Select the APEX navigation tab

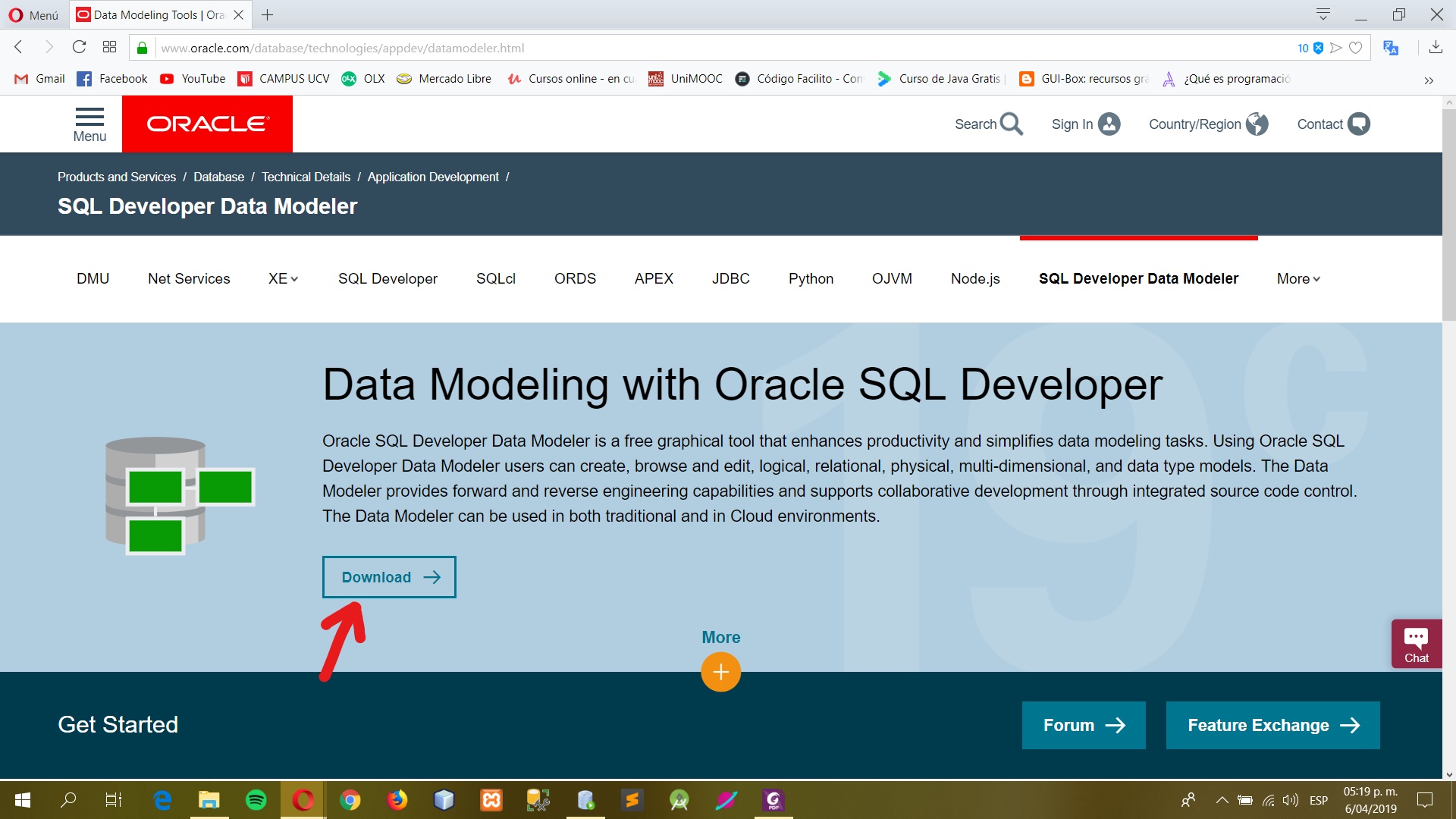pos(654,278)
